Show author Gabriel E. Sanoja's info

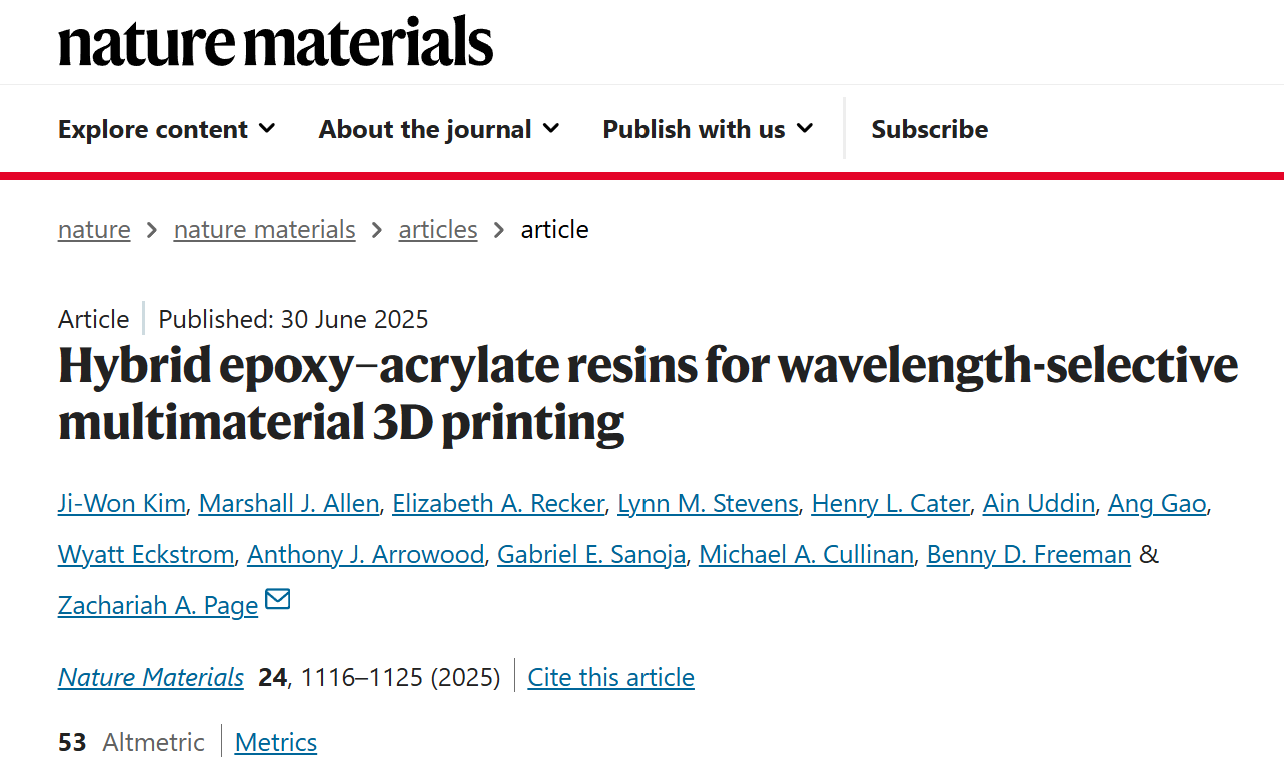[x=591, y=554]
